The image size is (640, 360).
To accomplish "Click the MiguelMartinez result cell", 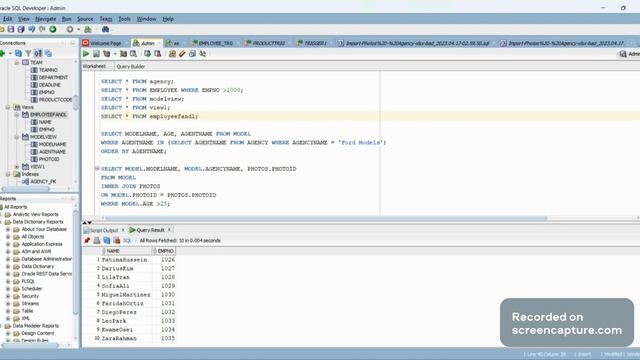I will (126, 295).
